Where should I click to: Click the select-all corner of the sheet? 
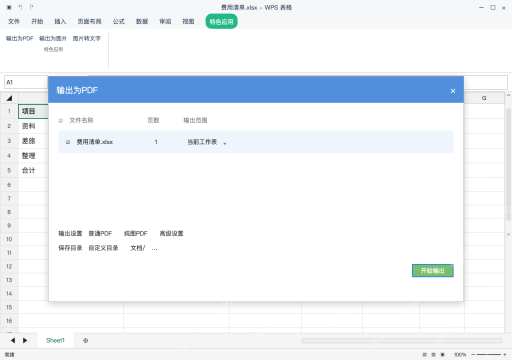coord(9,98)
